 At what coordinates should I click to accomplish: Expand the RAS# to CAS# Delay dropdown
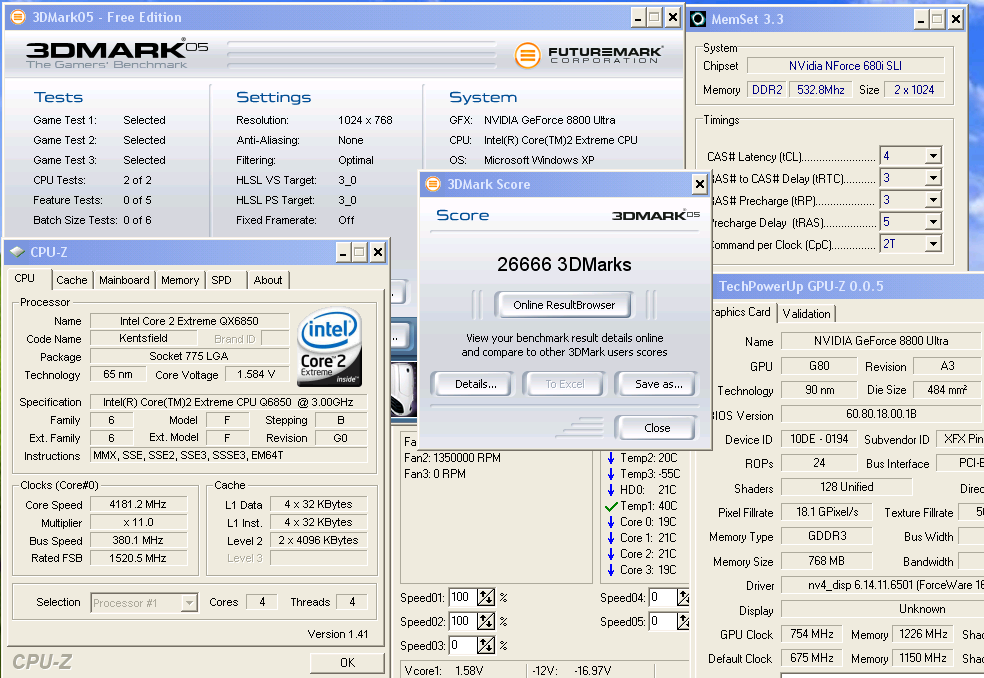click(x=933, y=178)
